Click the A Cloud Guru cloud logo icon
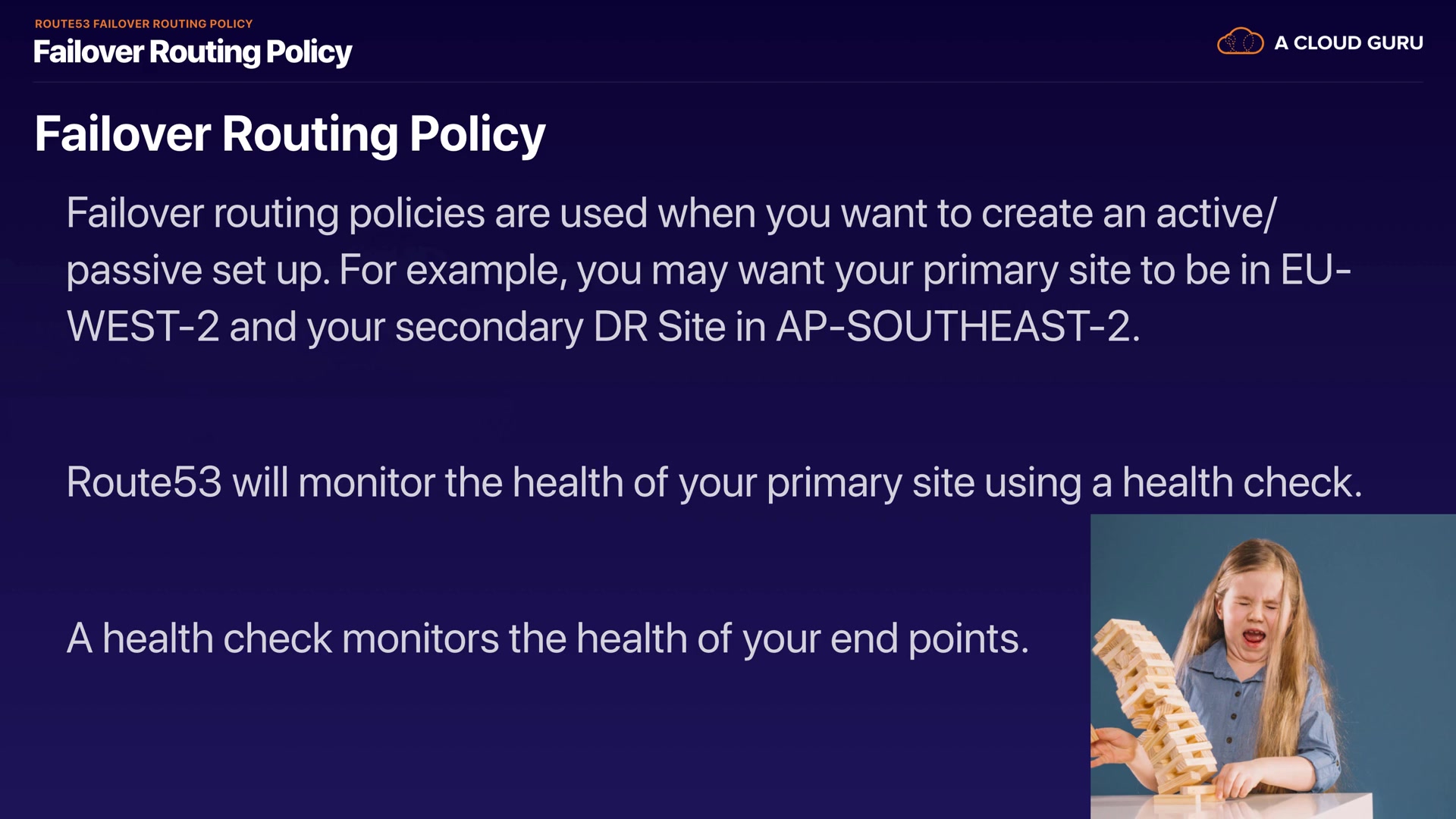 (x=1240, y=42)
